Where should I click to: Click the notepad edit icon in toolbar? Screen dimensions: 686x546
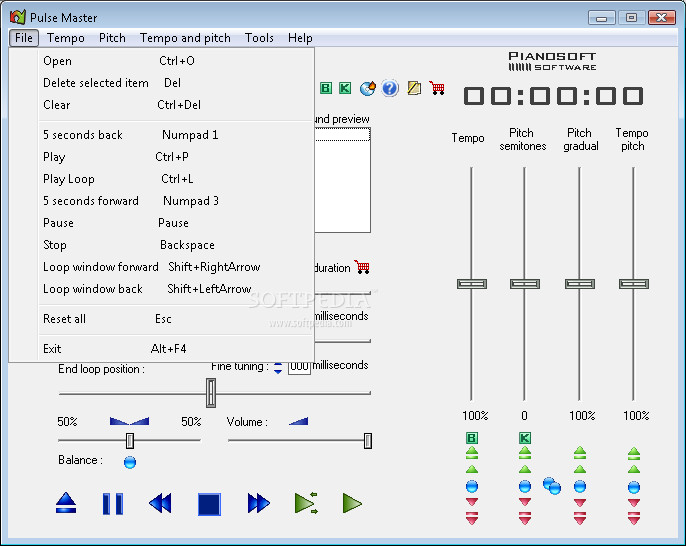414,88
